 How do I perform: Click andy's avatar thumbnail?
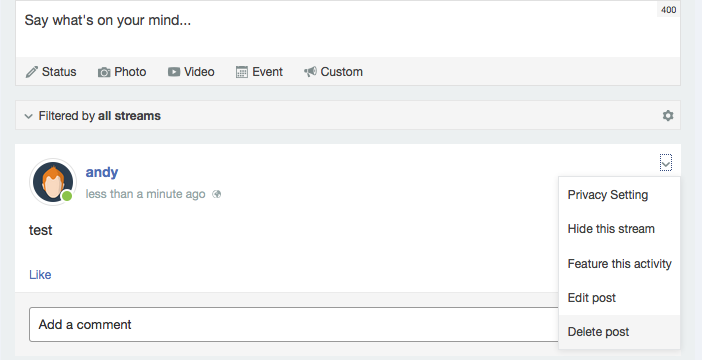(53, 182)
